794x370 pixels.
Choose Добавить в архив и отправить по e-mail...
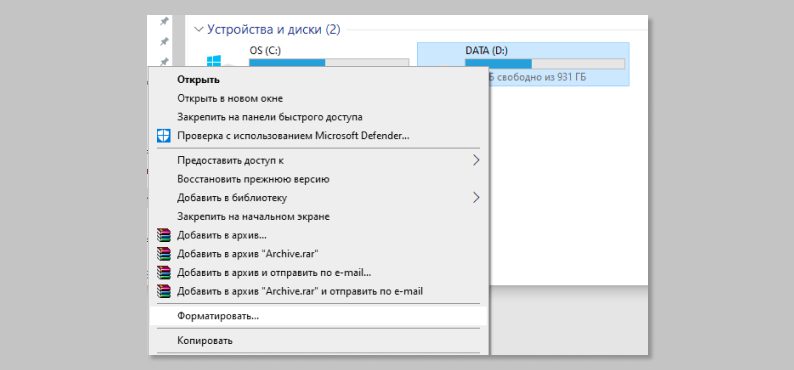coord(274,273)
